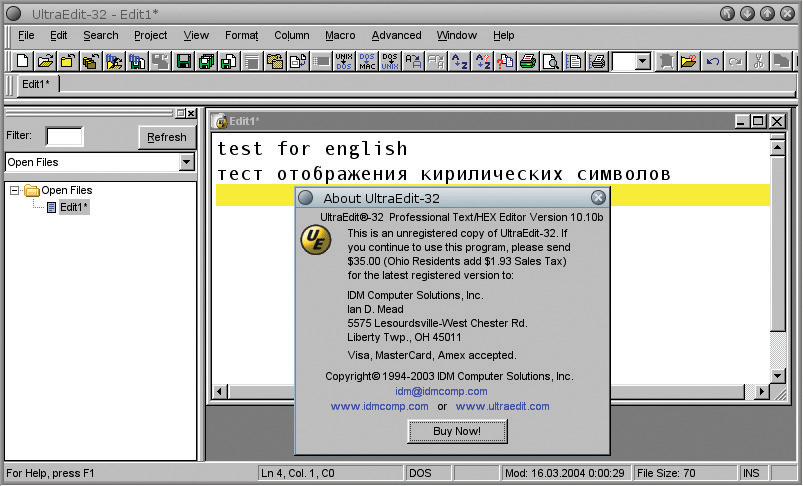
Task: Click the DOS to MAC conversion icon
Action: click(x=367, y=62)
